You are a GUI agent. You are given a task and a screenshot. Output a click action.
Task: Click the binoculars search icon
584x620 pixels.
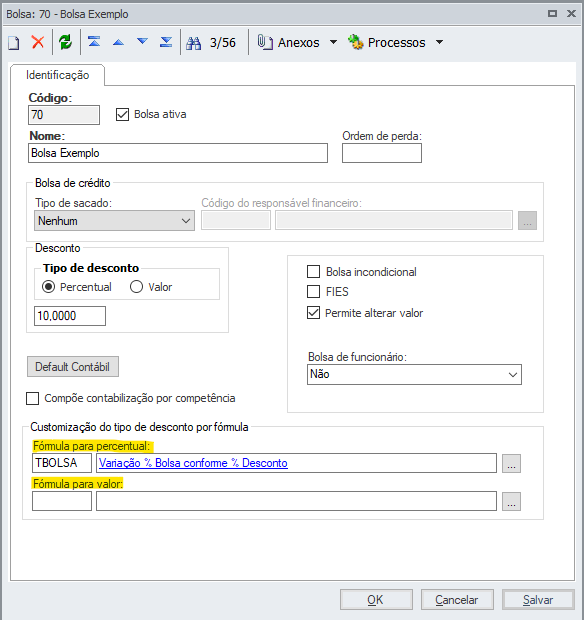194,43
